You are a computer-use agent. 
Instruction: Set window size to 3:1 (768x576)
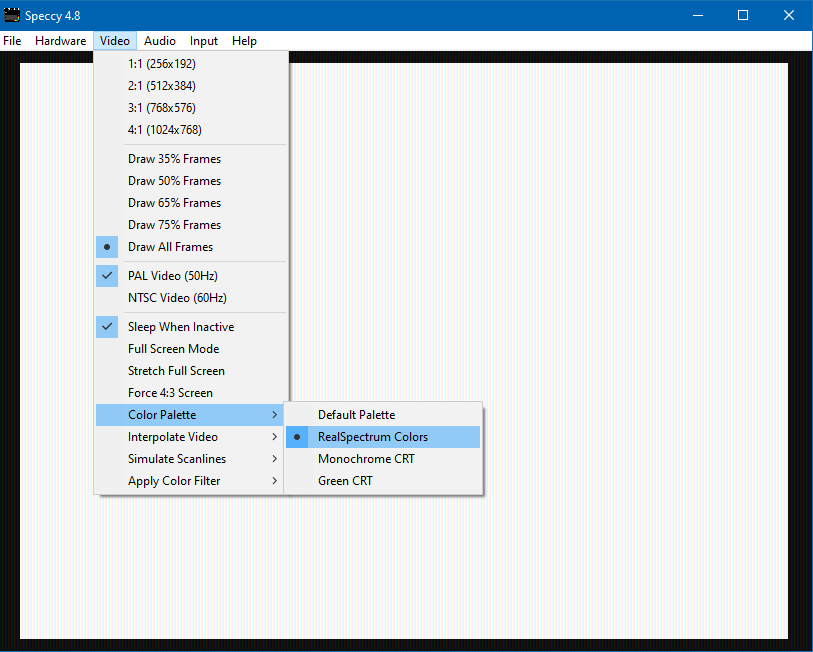[x=191, y=108]
